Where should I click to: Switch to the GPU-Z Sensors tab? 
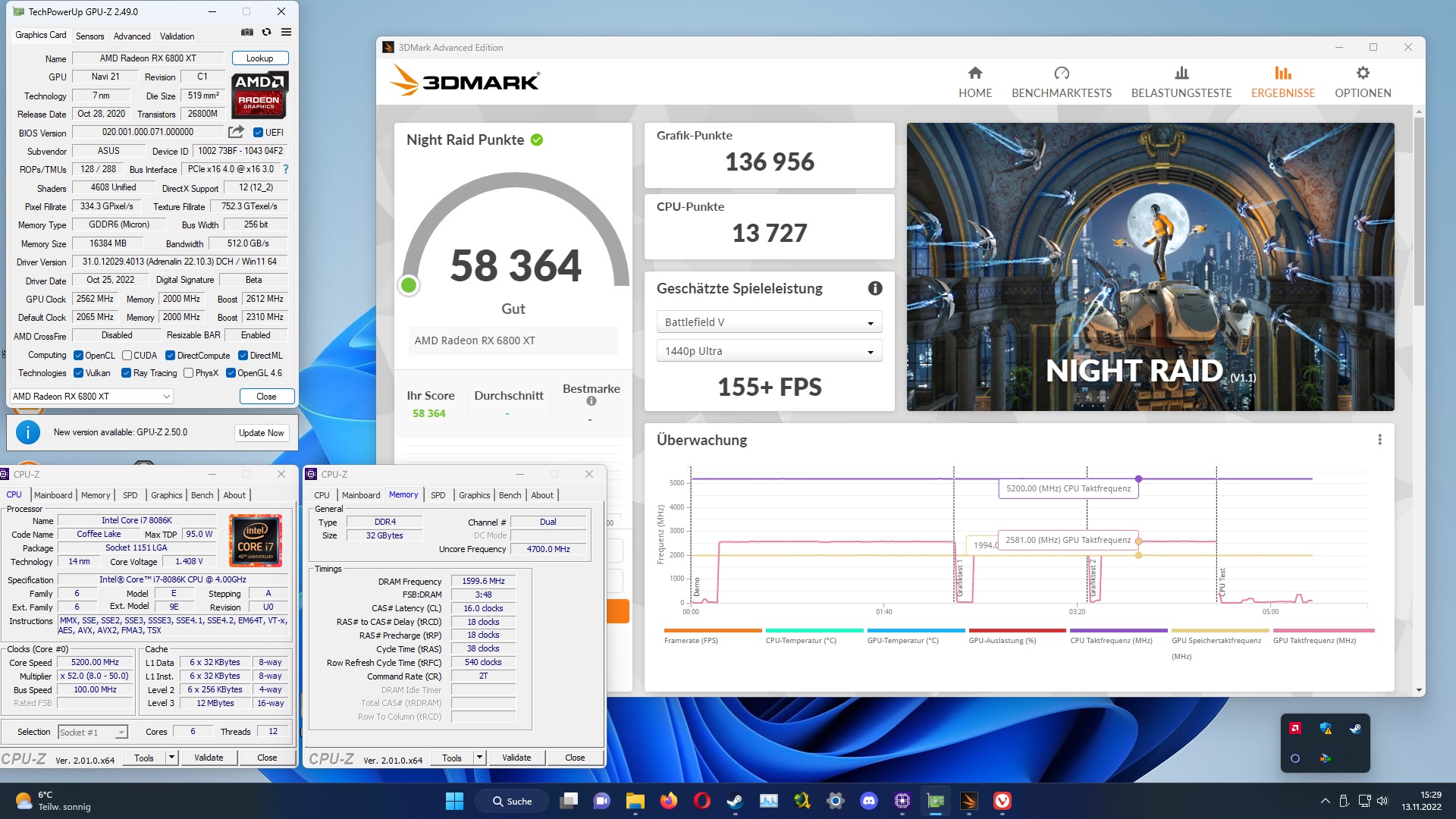(x=89, y=36)
